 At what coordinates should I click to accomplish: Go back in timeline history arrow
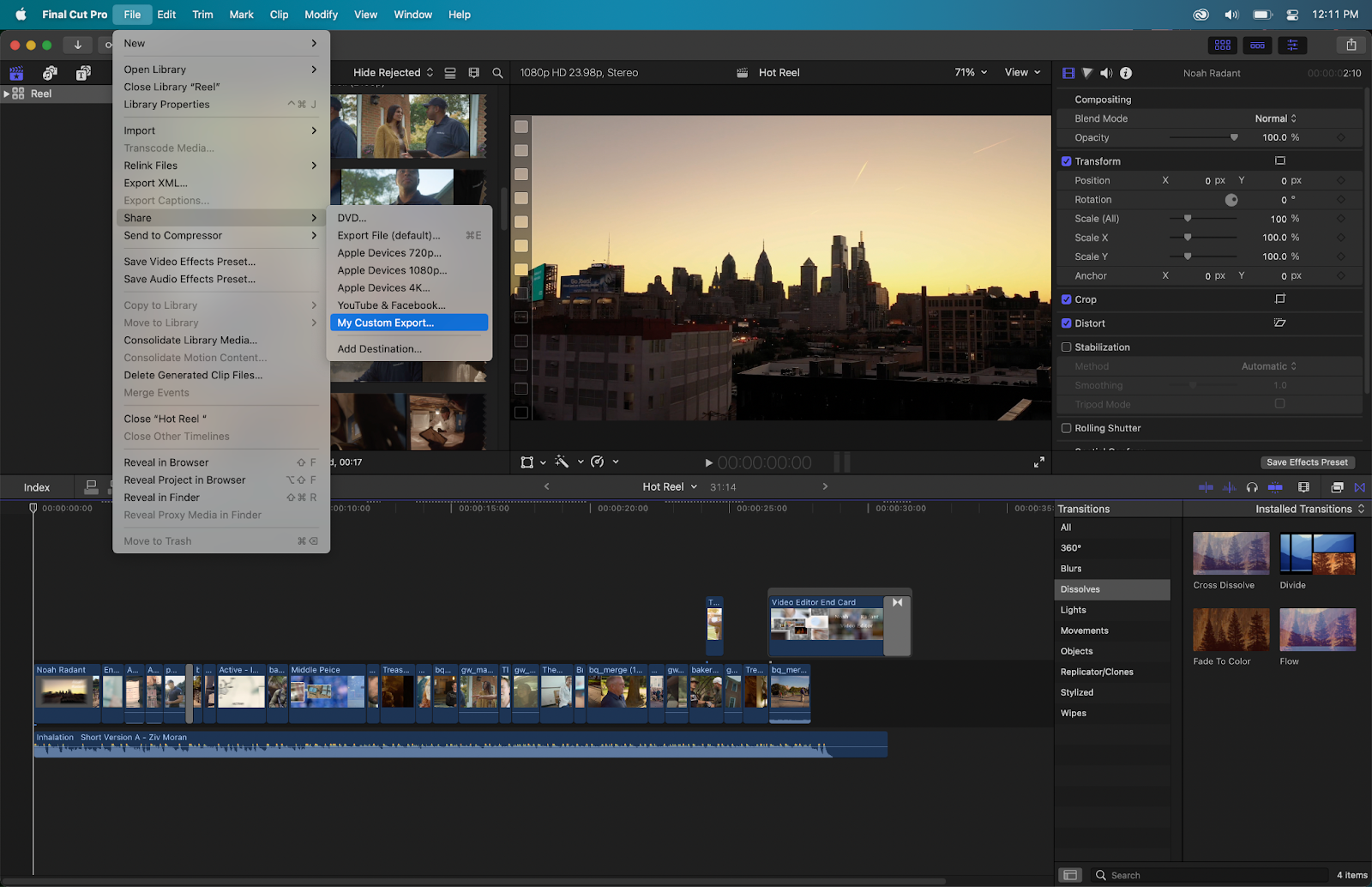[x=547, y=486]
